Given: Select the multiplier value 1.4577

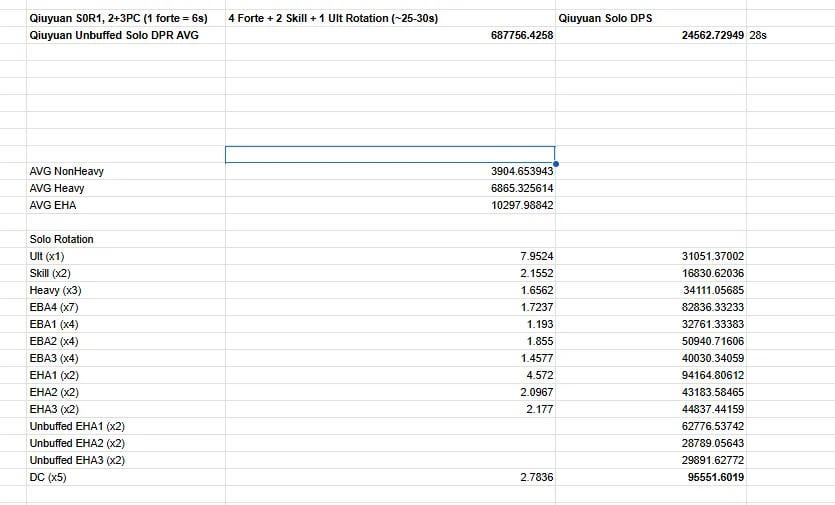Looking at the screenshot, I should [537, 359].
